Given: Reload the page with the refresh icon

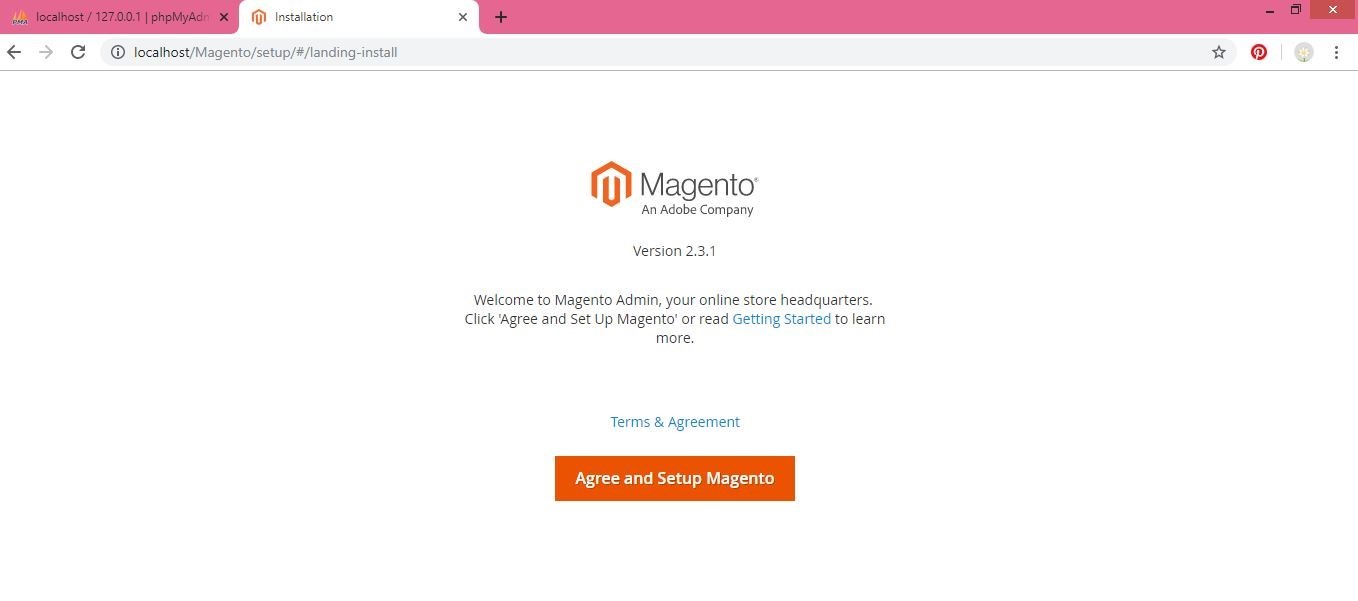Looking at the screenshot, I should tap(78, 52).
